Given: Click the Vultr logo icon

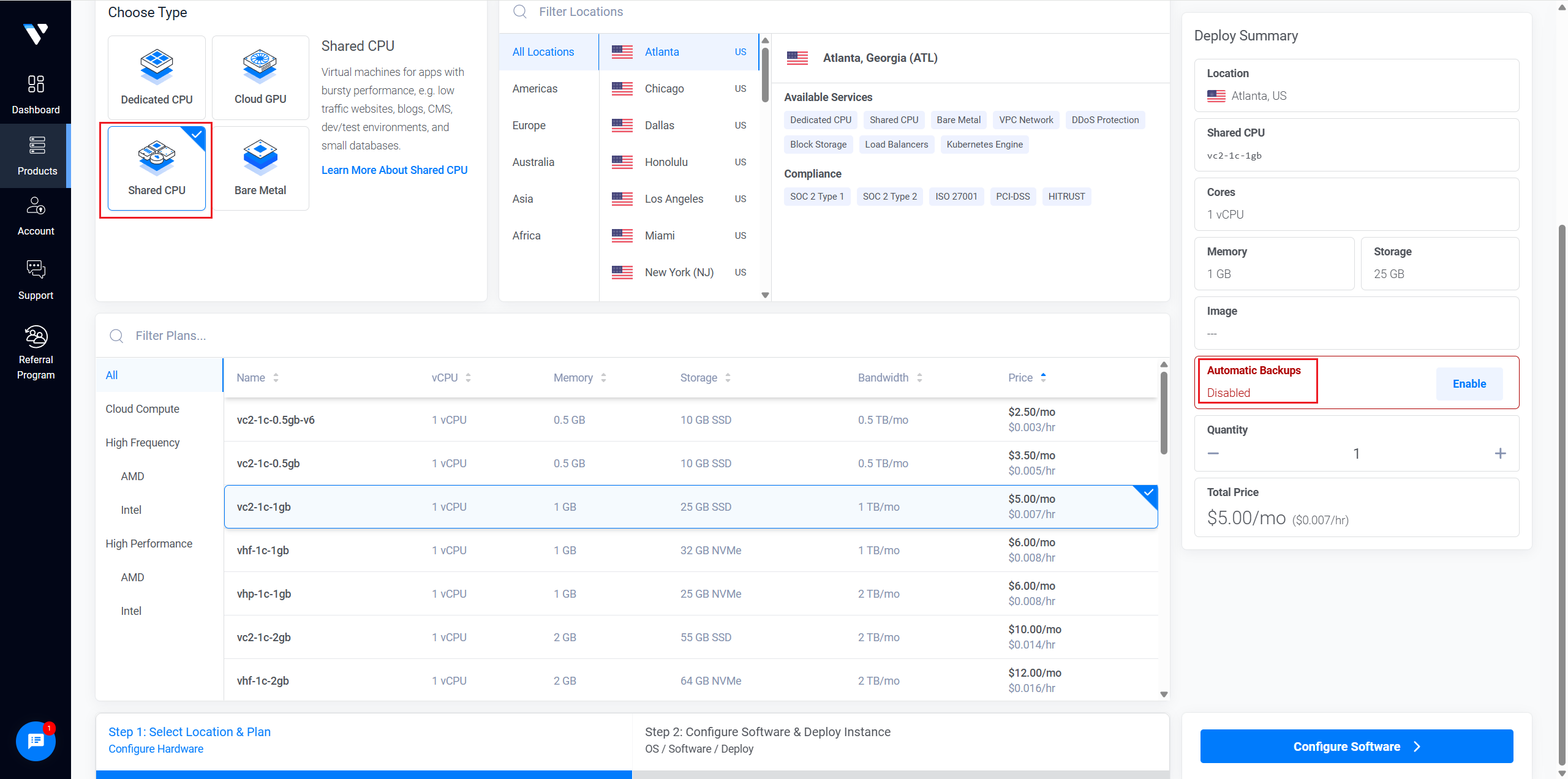Looking at the screenshot, I should click(x=36, y=34).
